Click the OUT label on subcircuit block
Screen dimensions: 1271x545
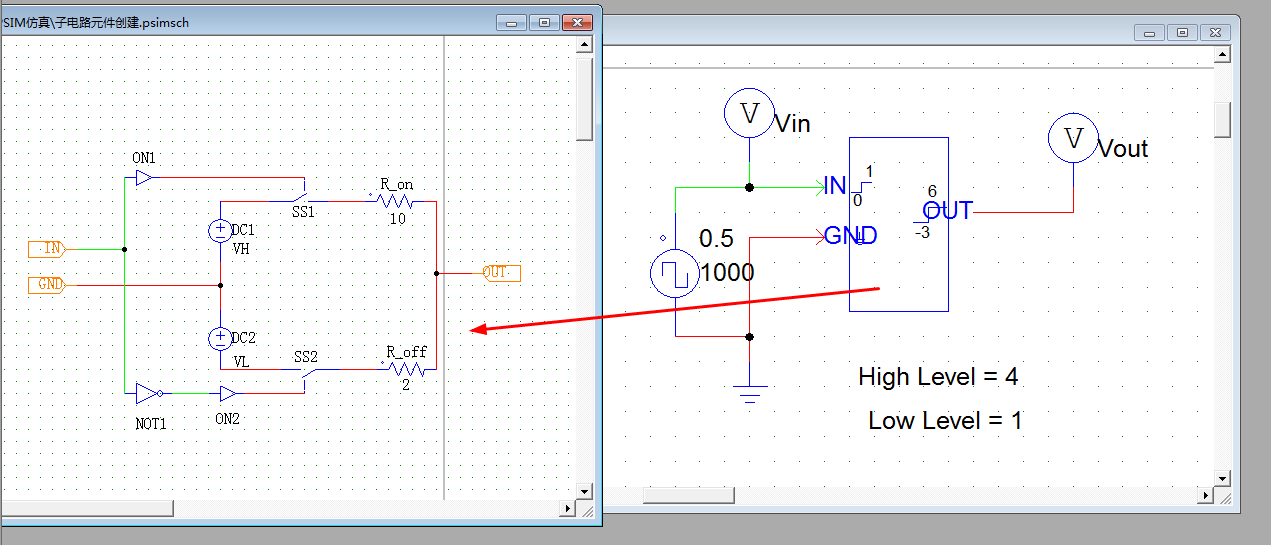click(x=948, y=211)
